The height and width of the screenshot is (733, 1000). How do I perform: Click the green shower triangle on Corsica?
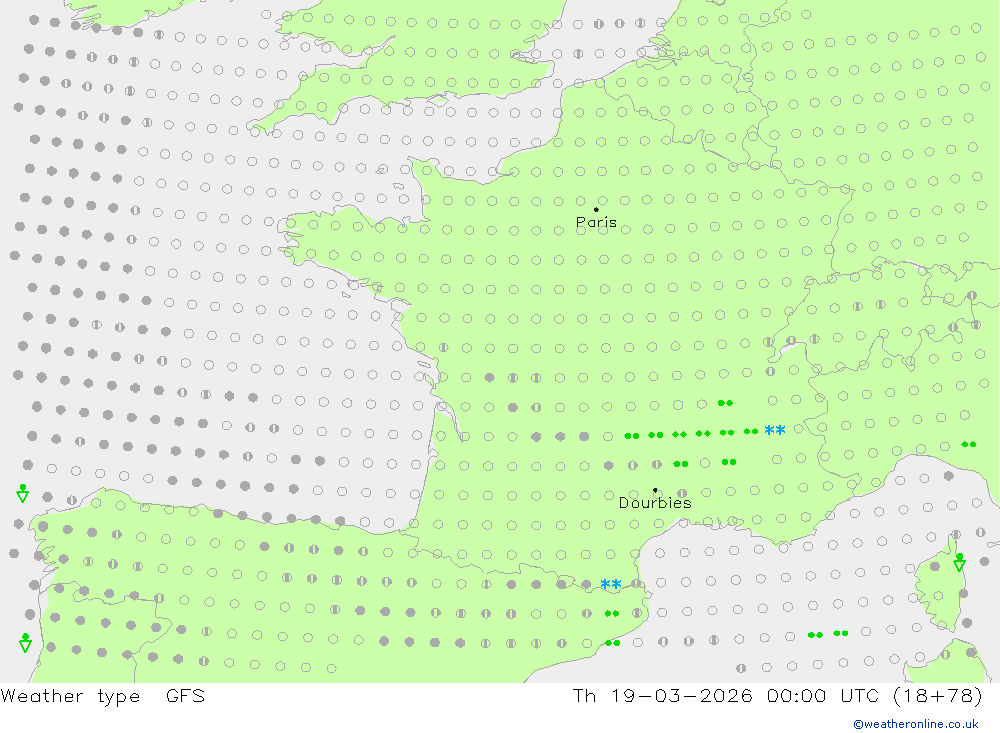point(959,562)
